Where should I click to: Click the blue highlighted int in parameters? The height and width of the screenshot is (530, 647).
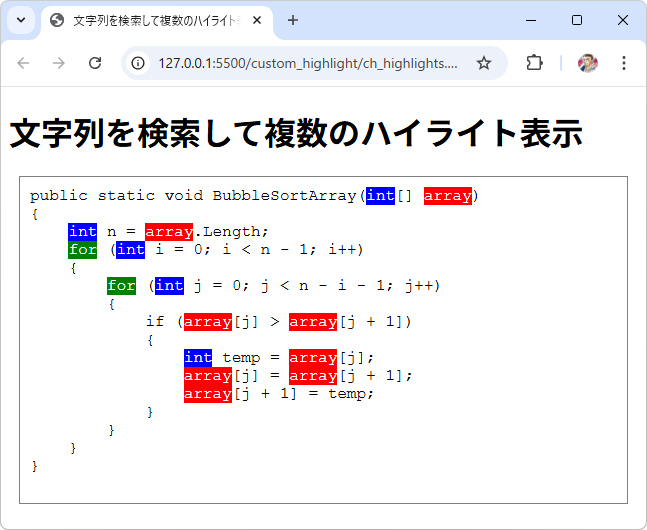(x=380, y=196)
